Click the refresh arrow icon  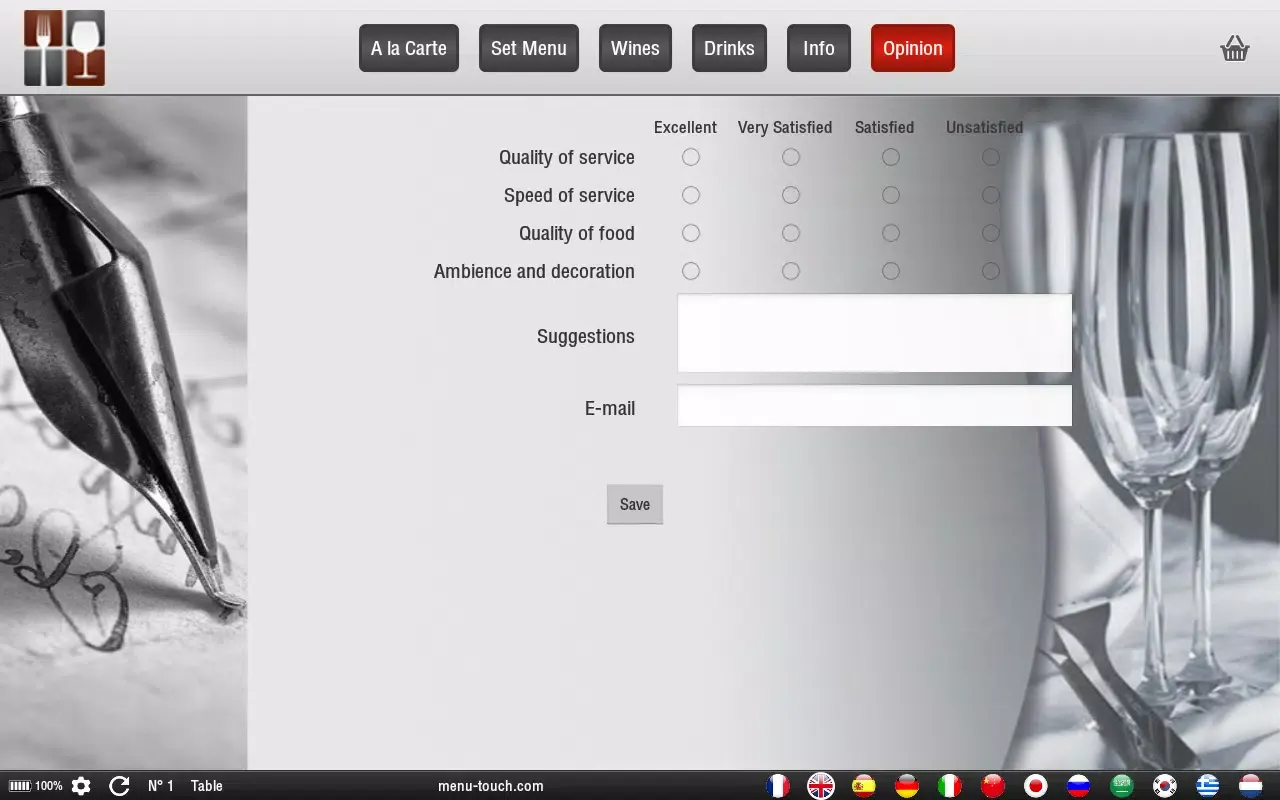tap(119, 786)
